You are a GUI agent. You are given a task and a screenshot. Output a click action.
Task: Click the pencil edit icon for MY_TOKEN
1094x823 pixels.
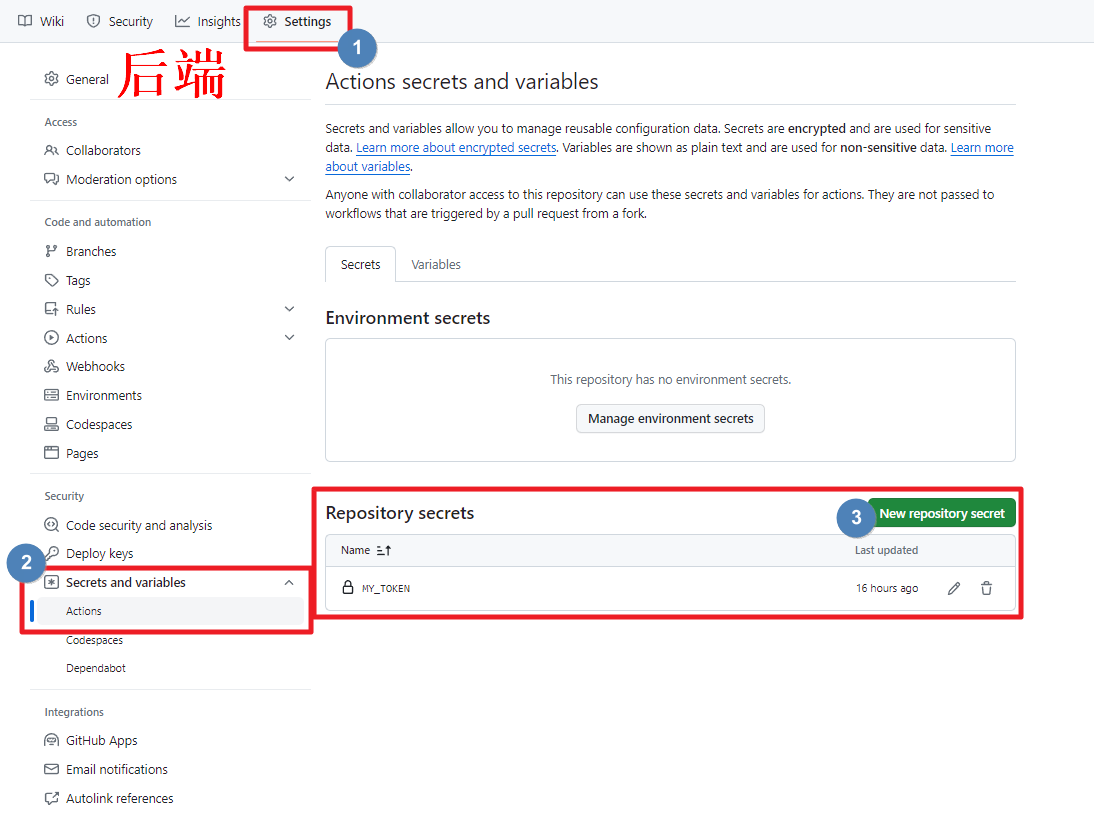tap(953, 588)
